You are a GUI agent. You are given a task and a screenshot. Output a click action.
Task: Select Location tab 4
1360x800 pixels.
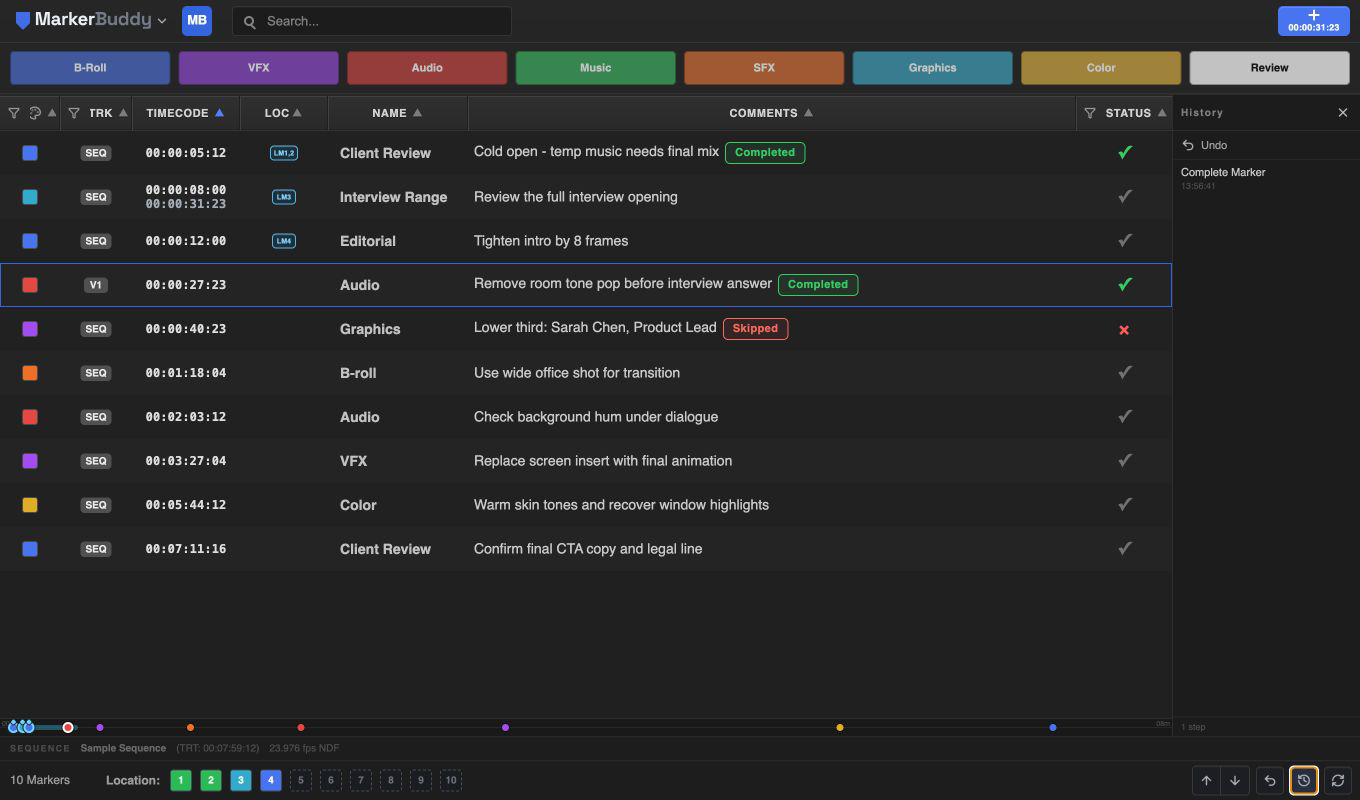(270, 780)
